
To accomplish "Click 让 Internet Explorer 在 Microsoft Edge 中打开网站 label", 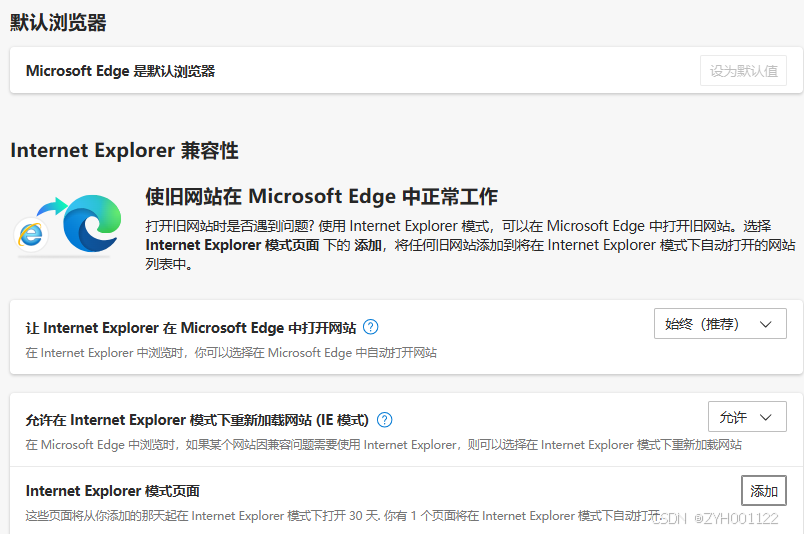I will [x=191, y=328].
